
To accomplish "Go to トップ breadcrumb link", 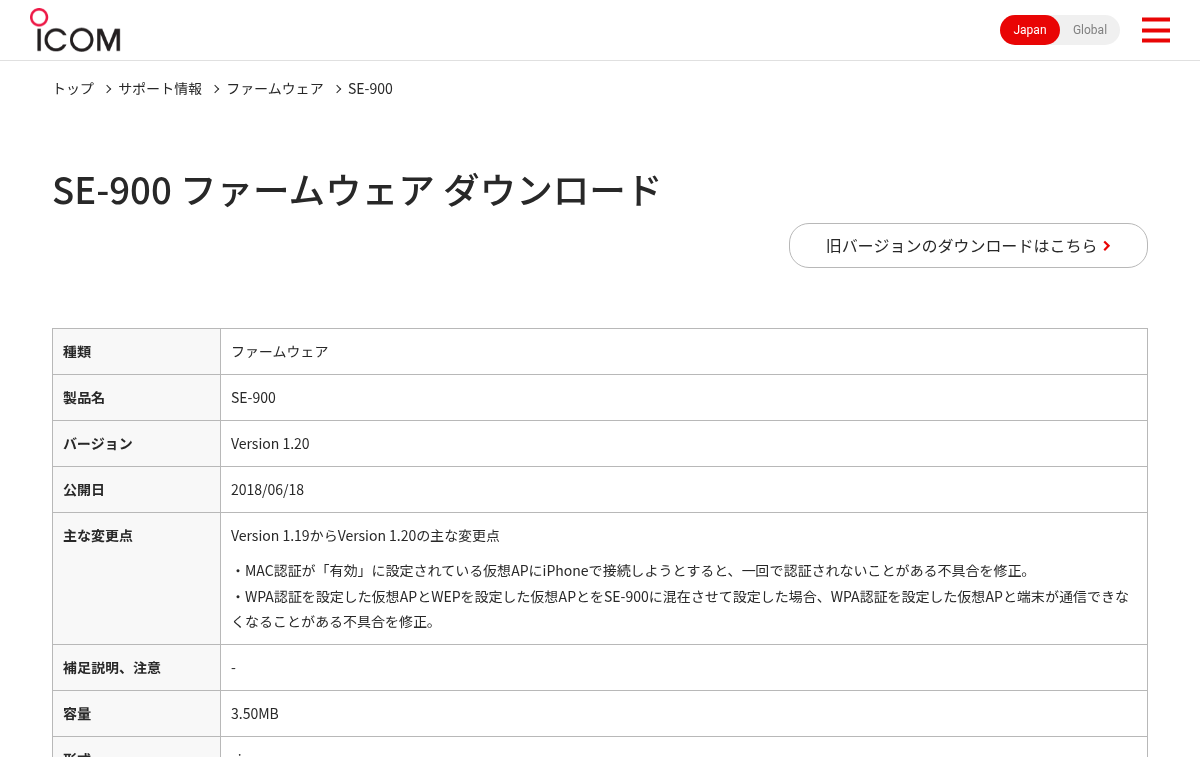I will click(73, 88).
